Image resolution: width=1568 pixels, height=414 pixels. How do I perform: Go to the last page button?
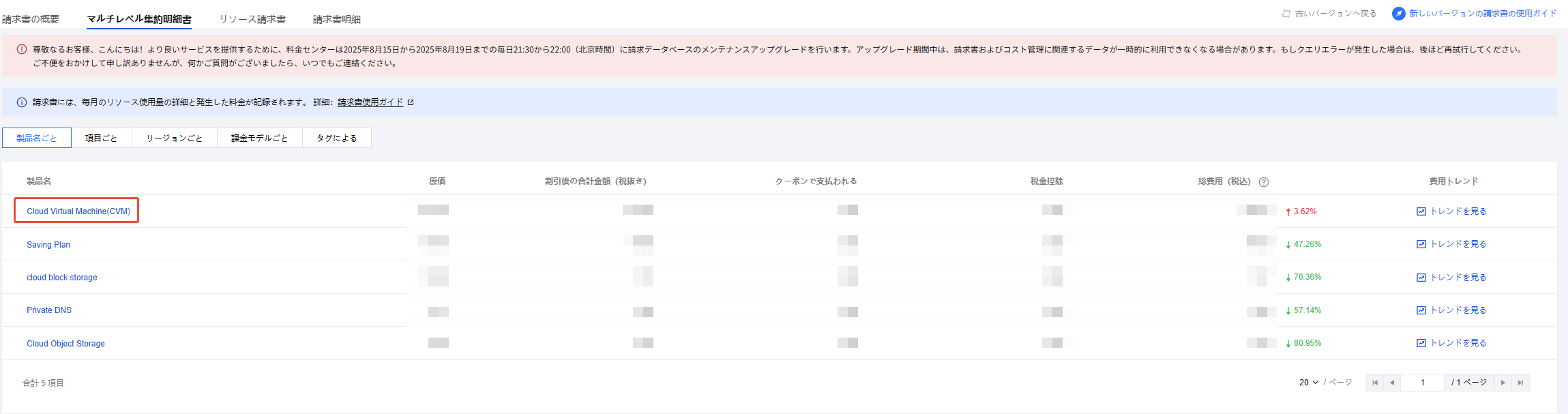point(1520,383)
